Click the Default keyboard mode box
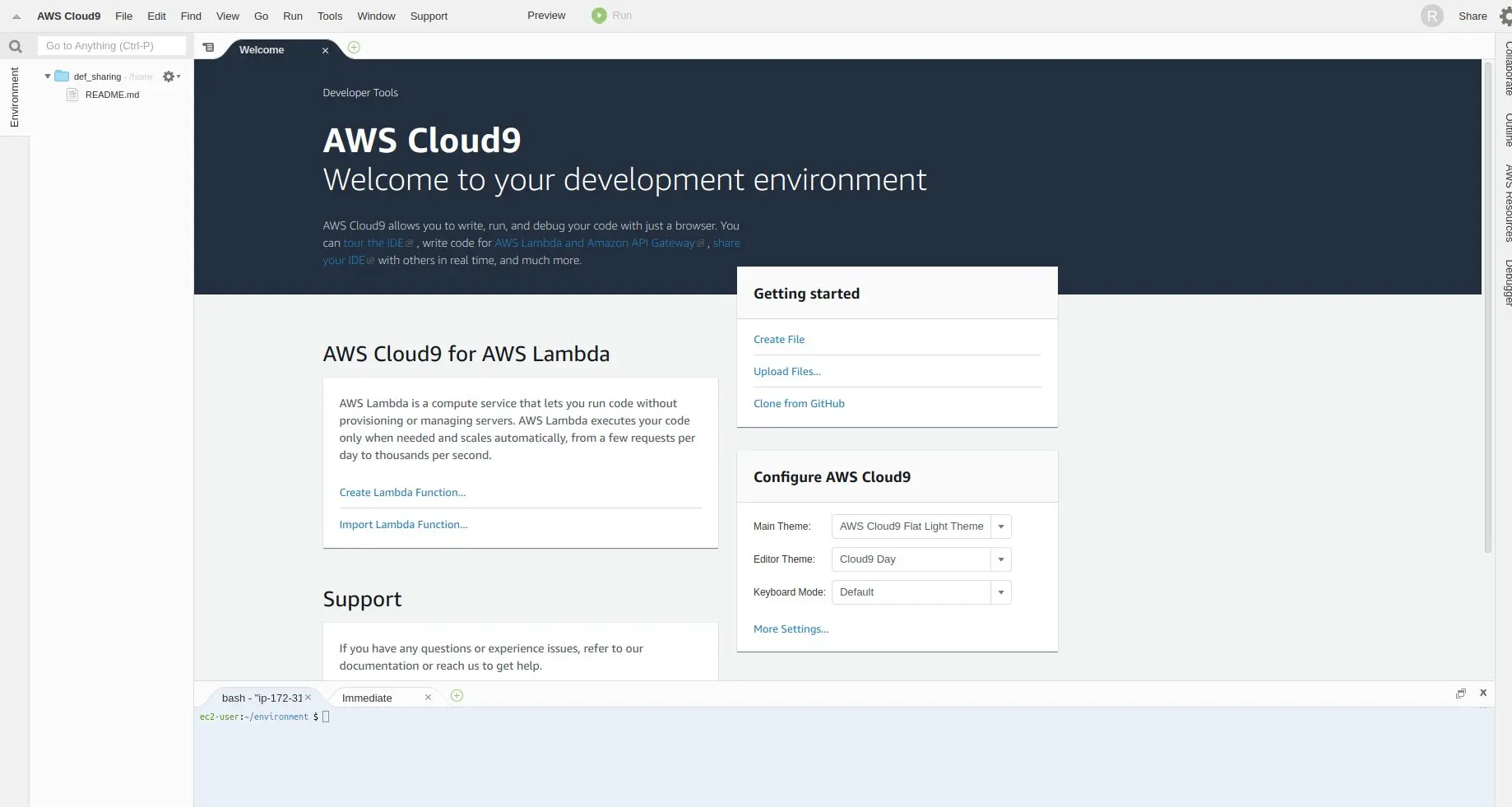Viewport: 1512px width, 807px height. [911, 592]
